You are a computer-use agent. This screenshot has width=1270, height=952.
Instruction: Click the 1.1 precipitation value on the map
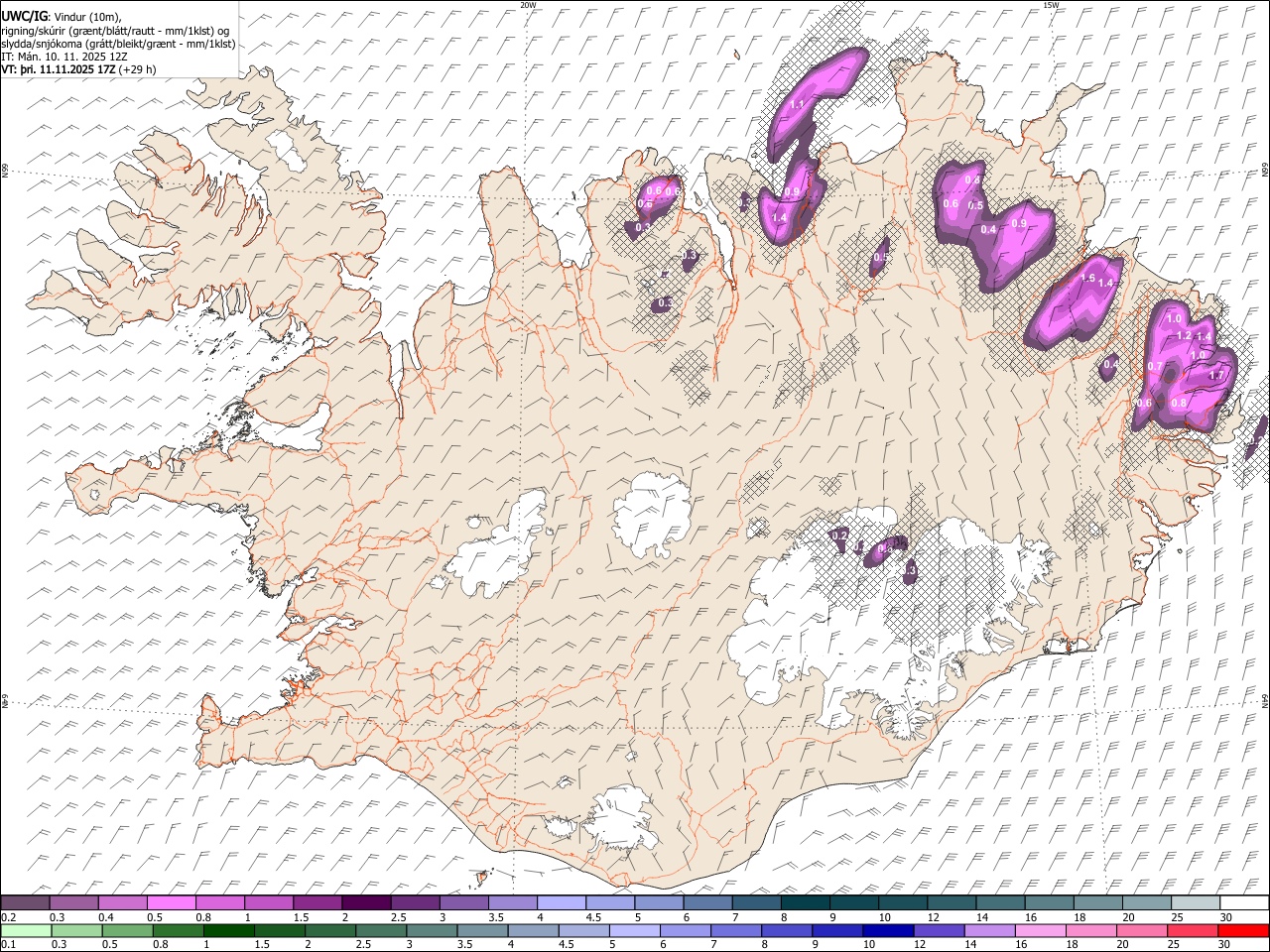797,104
